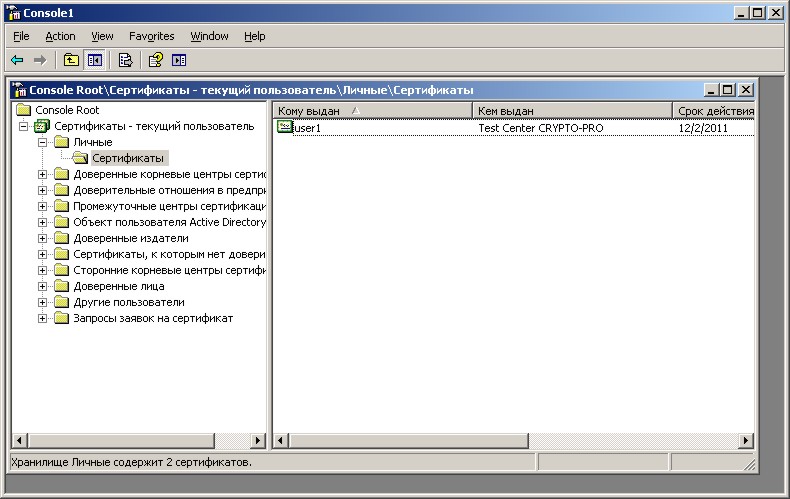Click the Back arrow toolbar icon
Viewport: 790px width, 499px height.
tap(17, 60)
